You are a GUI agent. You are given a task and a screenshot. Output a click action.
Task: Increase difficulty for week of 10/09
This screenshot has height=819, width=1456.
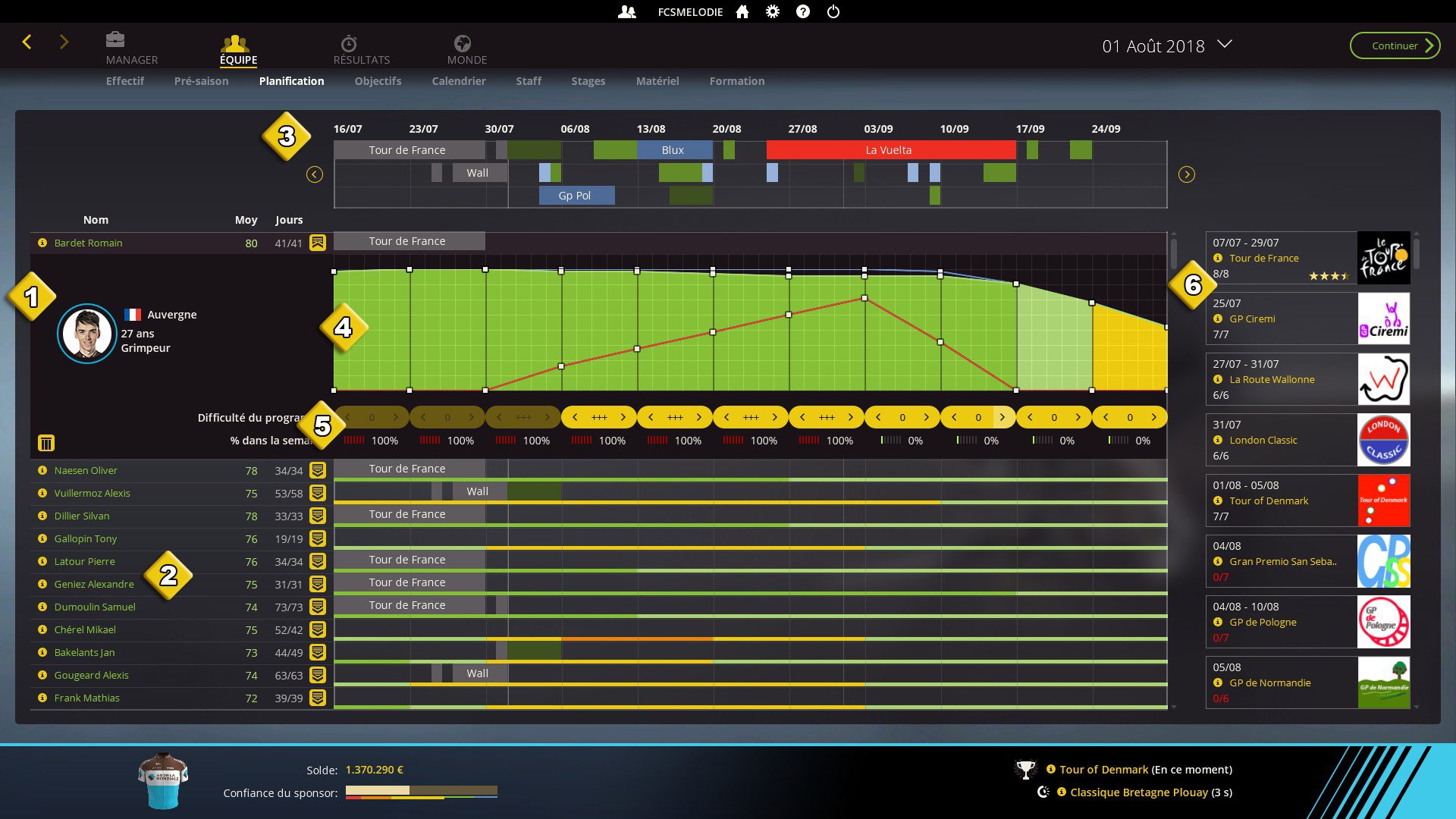pos(1002,417)
